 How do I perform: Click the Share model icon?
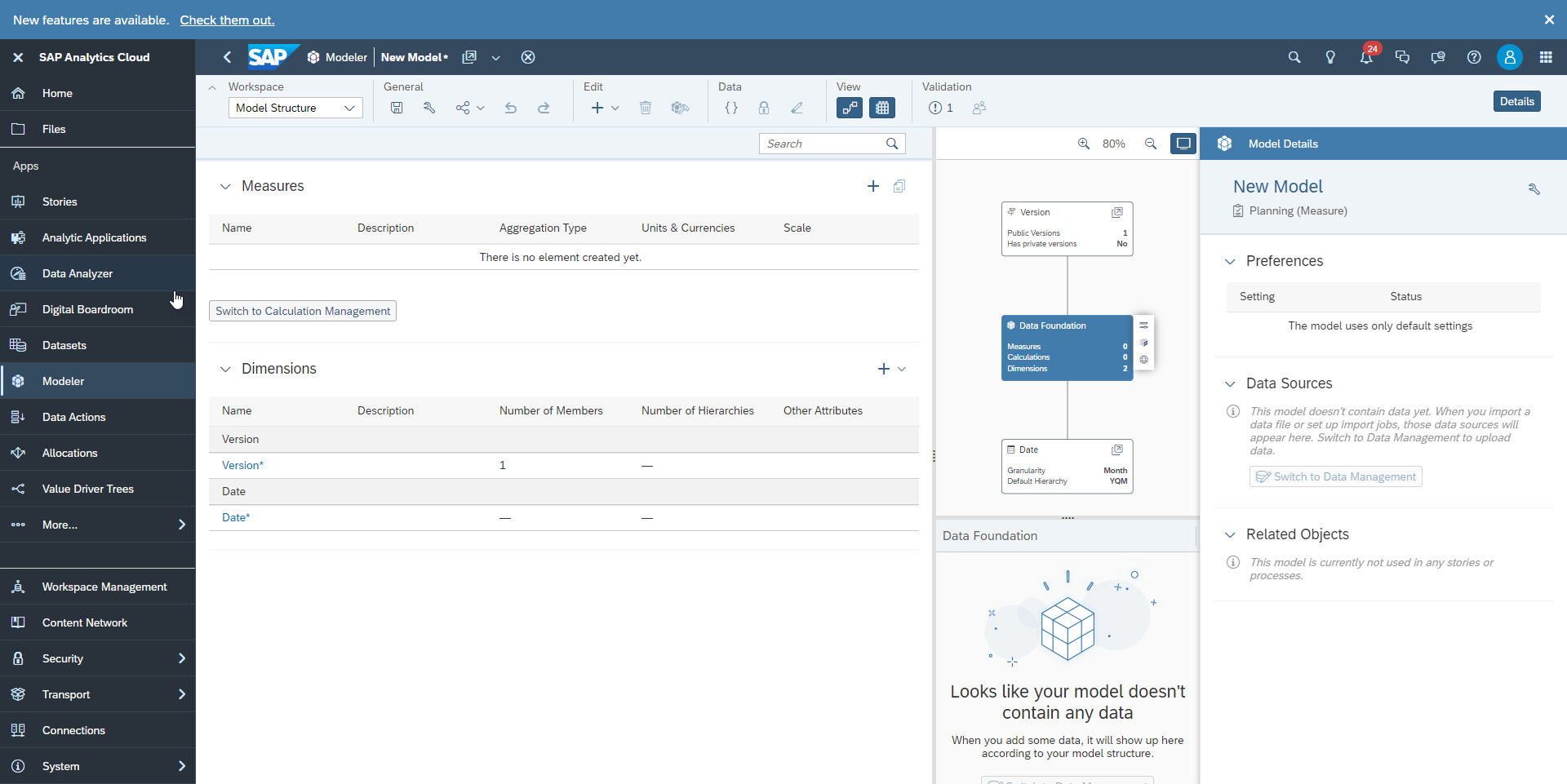[462, 107]
